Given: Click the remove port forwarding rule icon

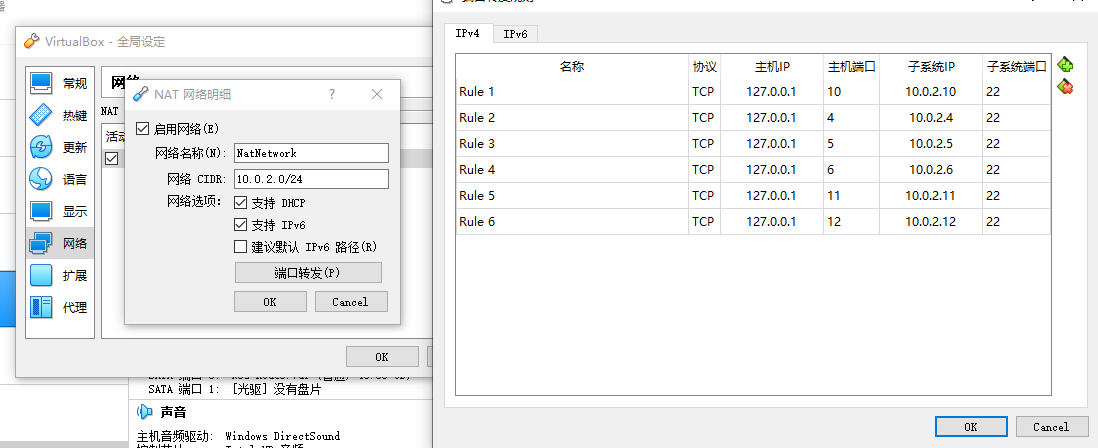Looking at the screenshot, I should pyautogui.click(x=1065, y=87).
